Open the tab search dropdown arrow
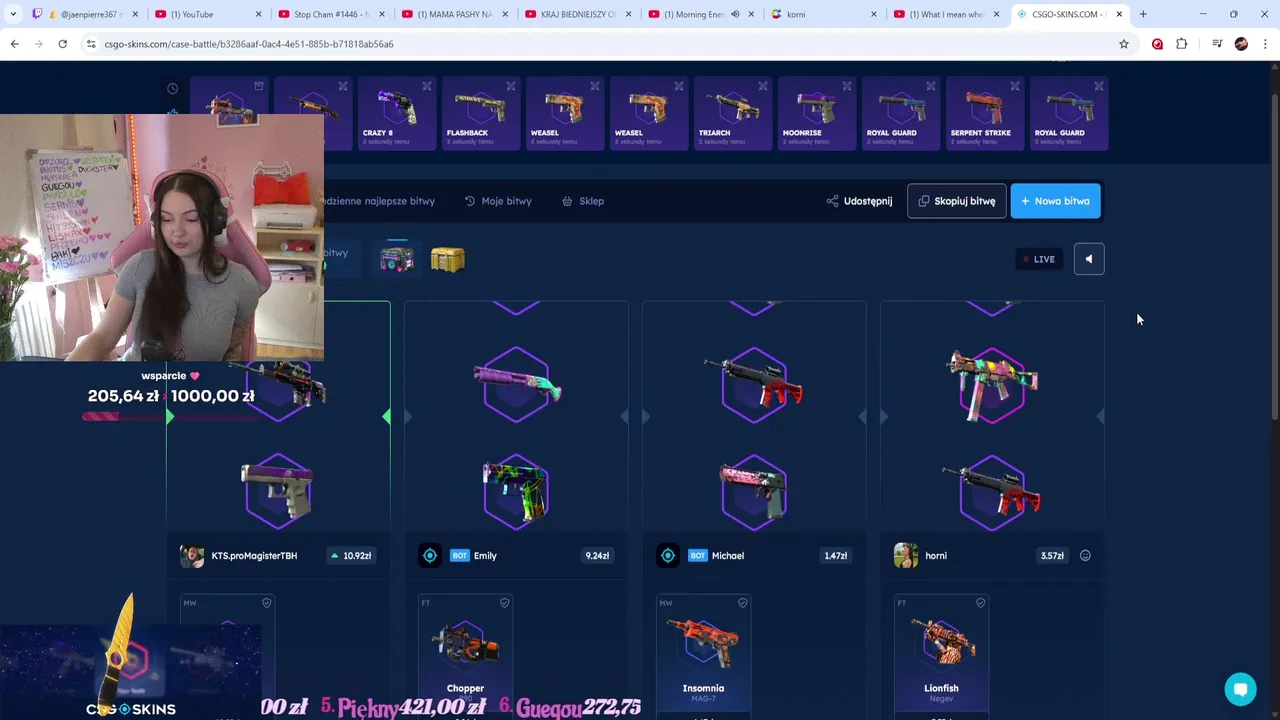1280x720 pixels. pyautogui.click(x=13, y=14)
